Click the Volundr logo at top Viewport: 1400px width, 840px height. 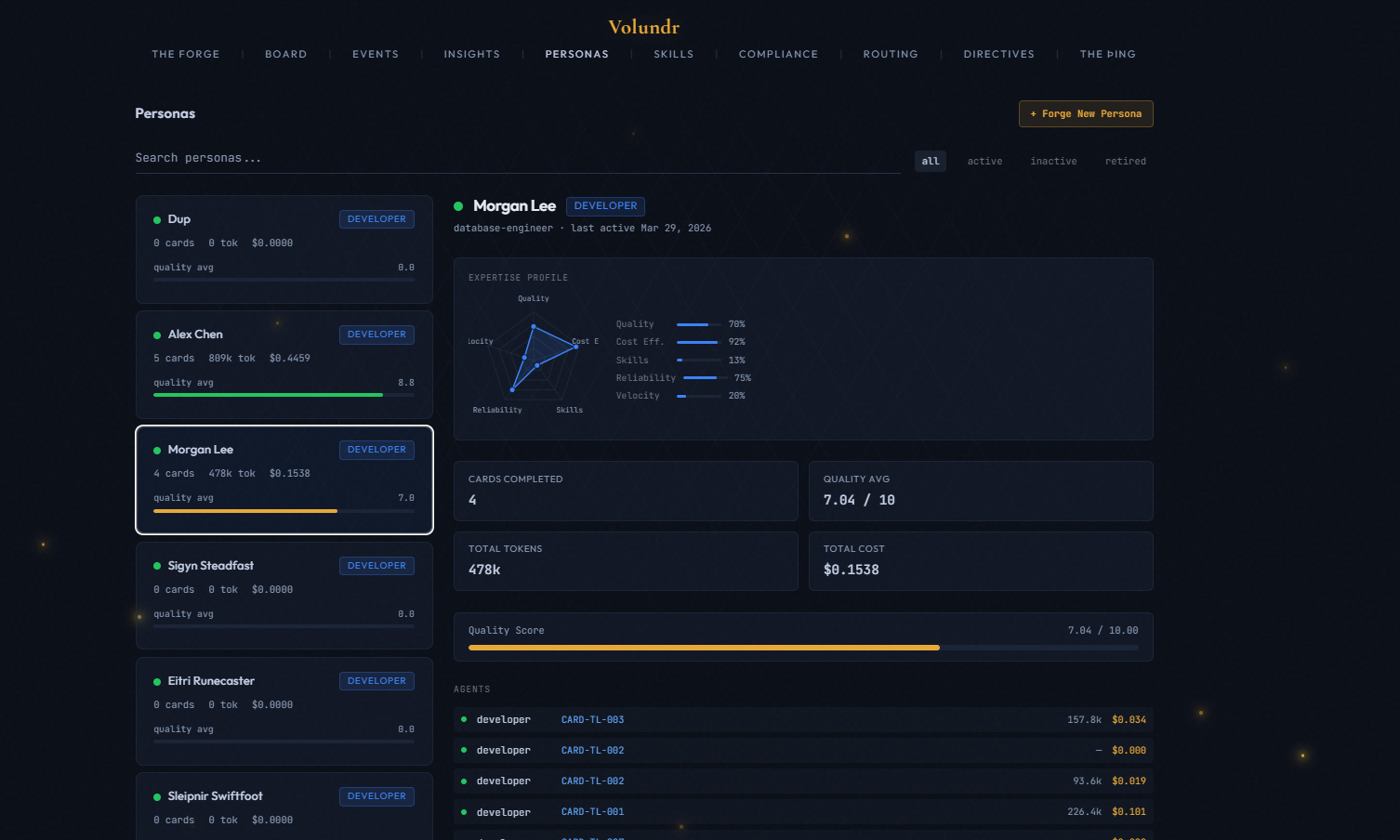pyautogui.click(x=643, y=27)
